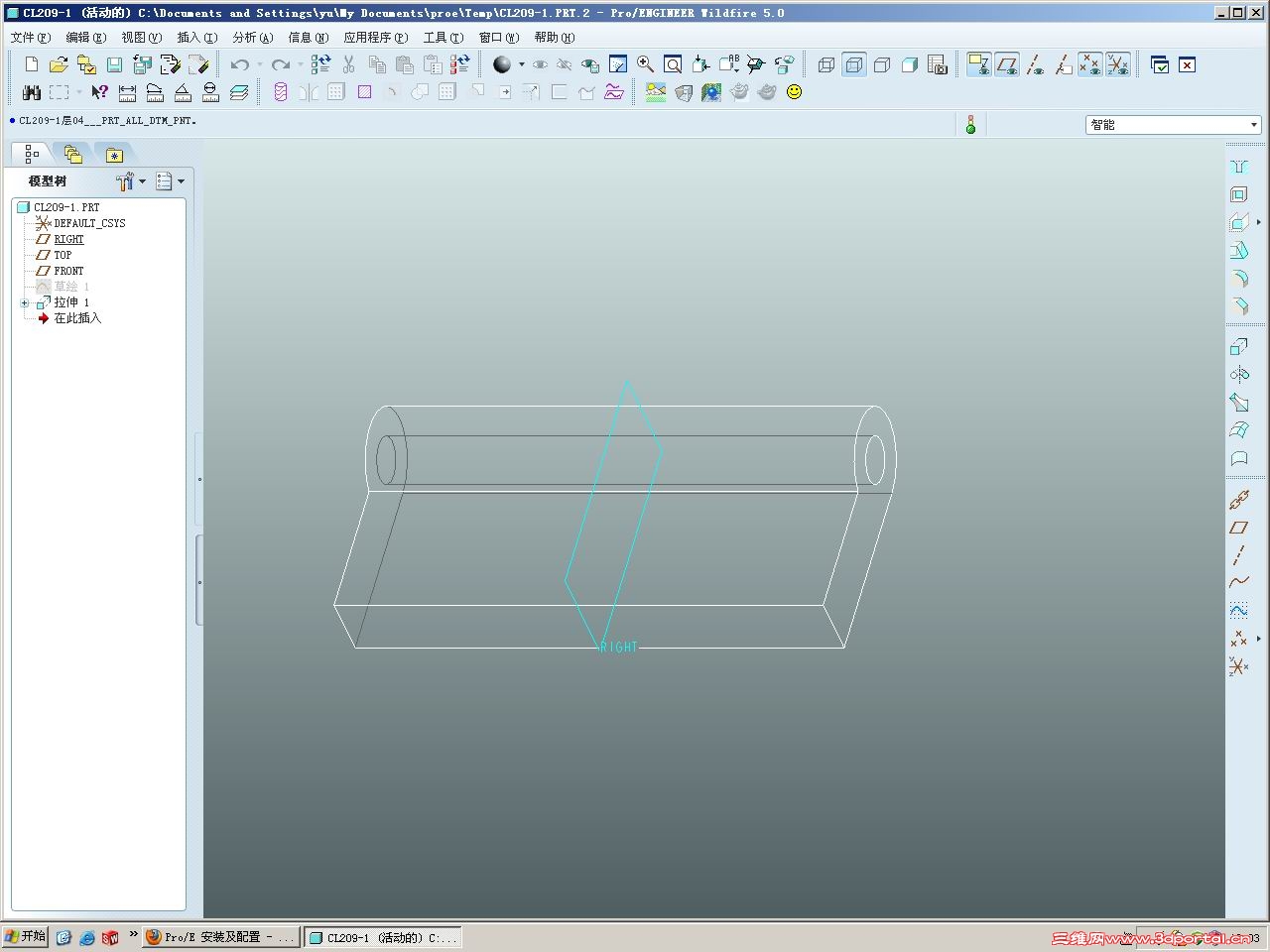Click the 开始 Start button
This screenshot has height=952, width=1270.
point(26,937)
